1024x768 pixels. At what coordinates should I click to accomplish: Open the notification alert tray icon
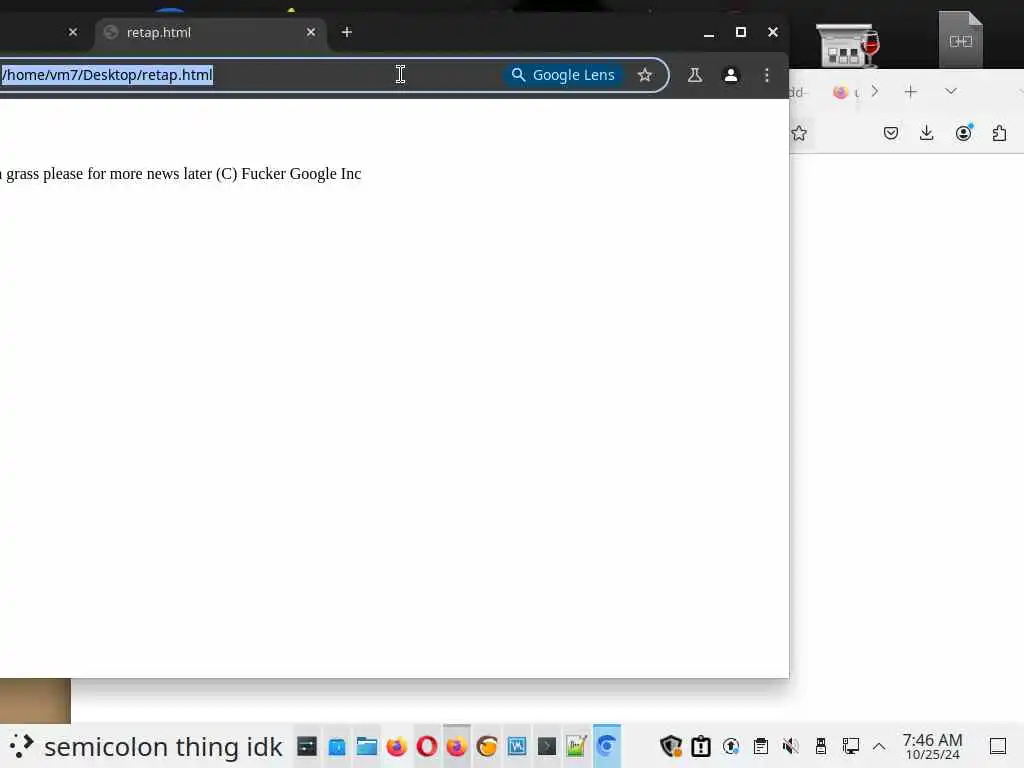pos(701,746)
